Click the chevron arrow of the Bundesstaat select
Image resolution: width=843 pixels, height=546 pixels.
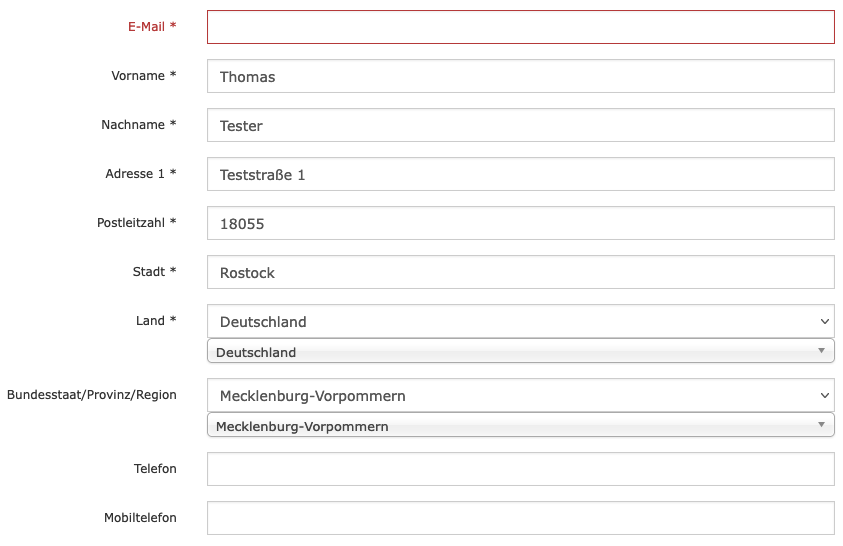(x=824, y=395)
